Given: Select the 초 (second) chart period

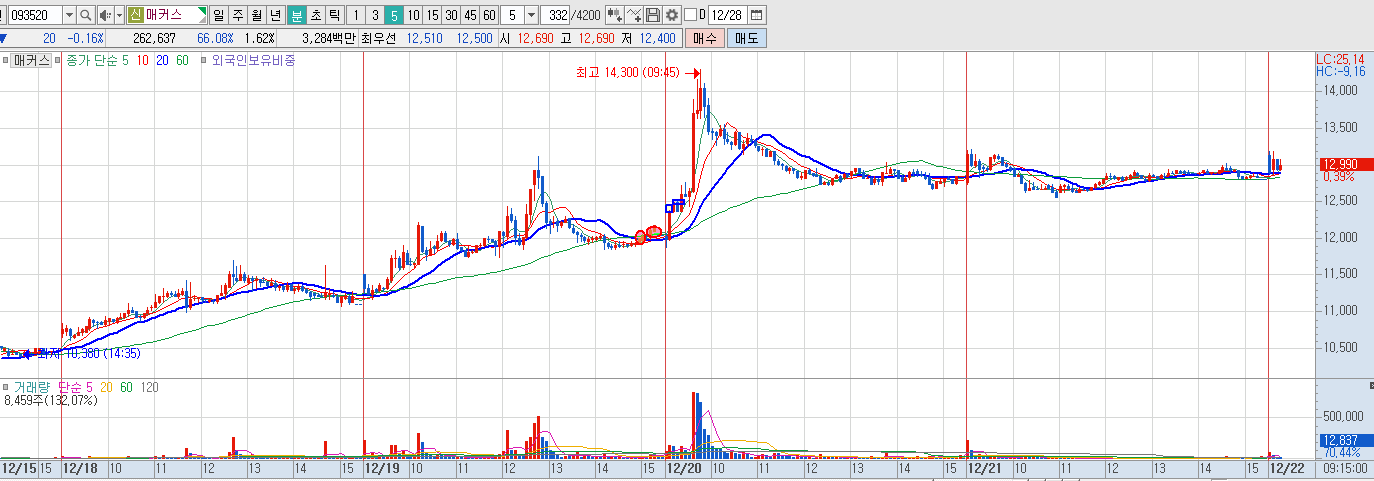Looking at the screenshot, I should [315, 15].
